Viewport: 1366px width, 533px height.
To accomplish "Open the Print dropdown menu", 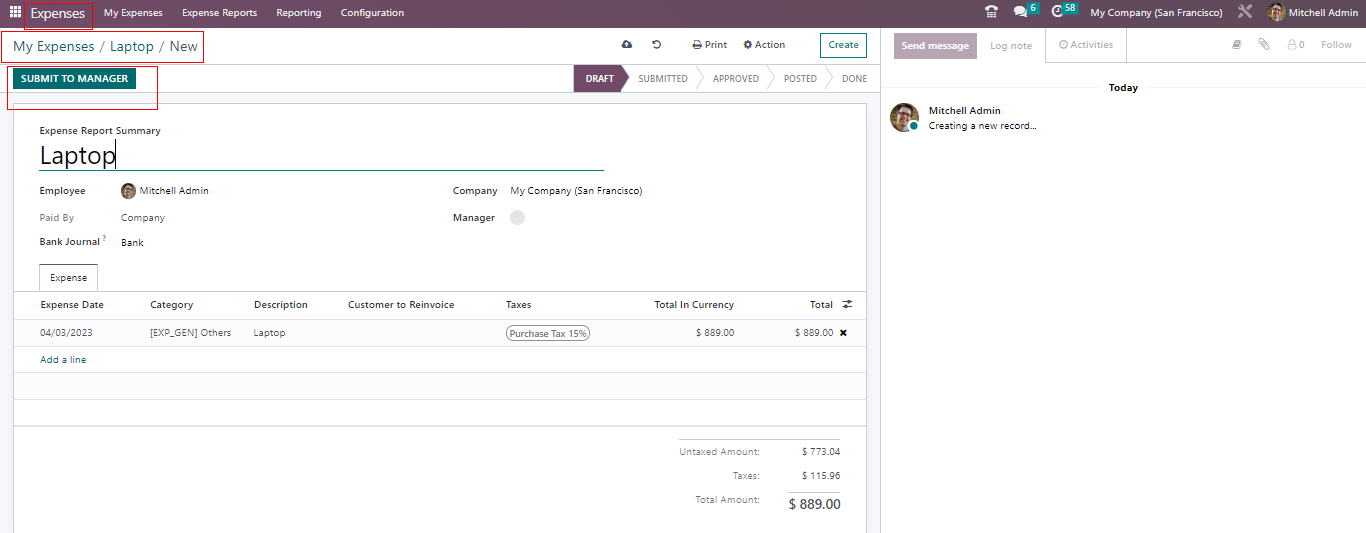I will pyautogui.click(x=710, y=45).
